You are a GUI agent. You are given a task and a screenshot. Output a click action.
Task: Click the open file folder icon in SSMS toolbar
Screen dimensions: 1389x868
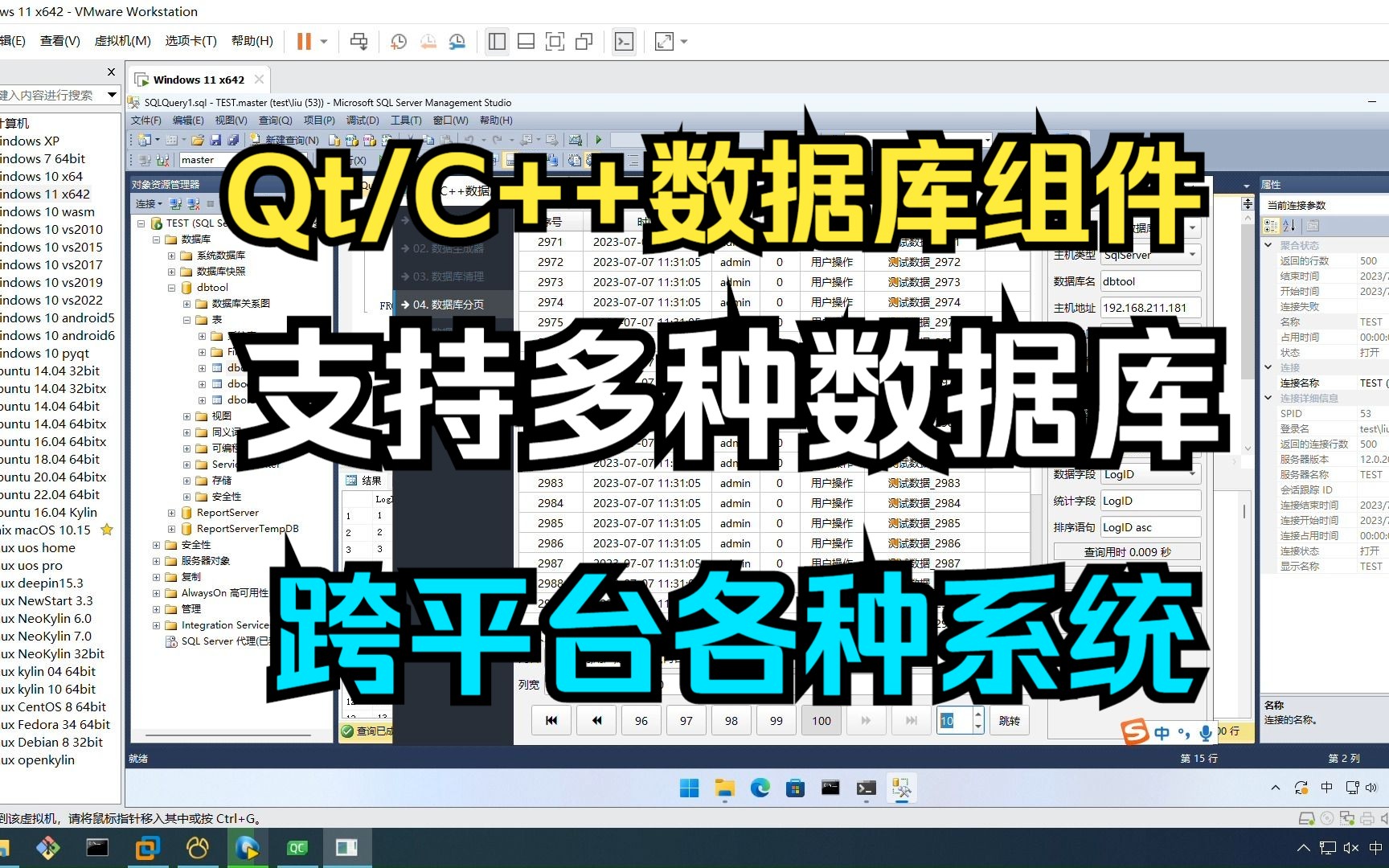[x=198, y=140]
